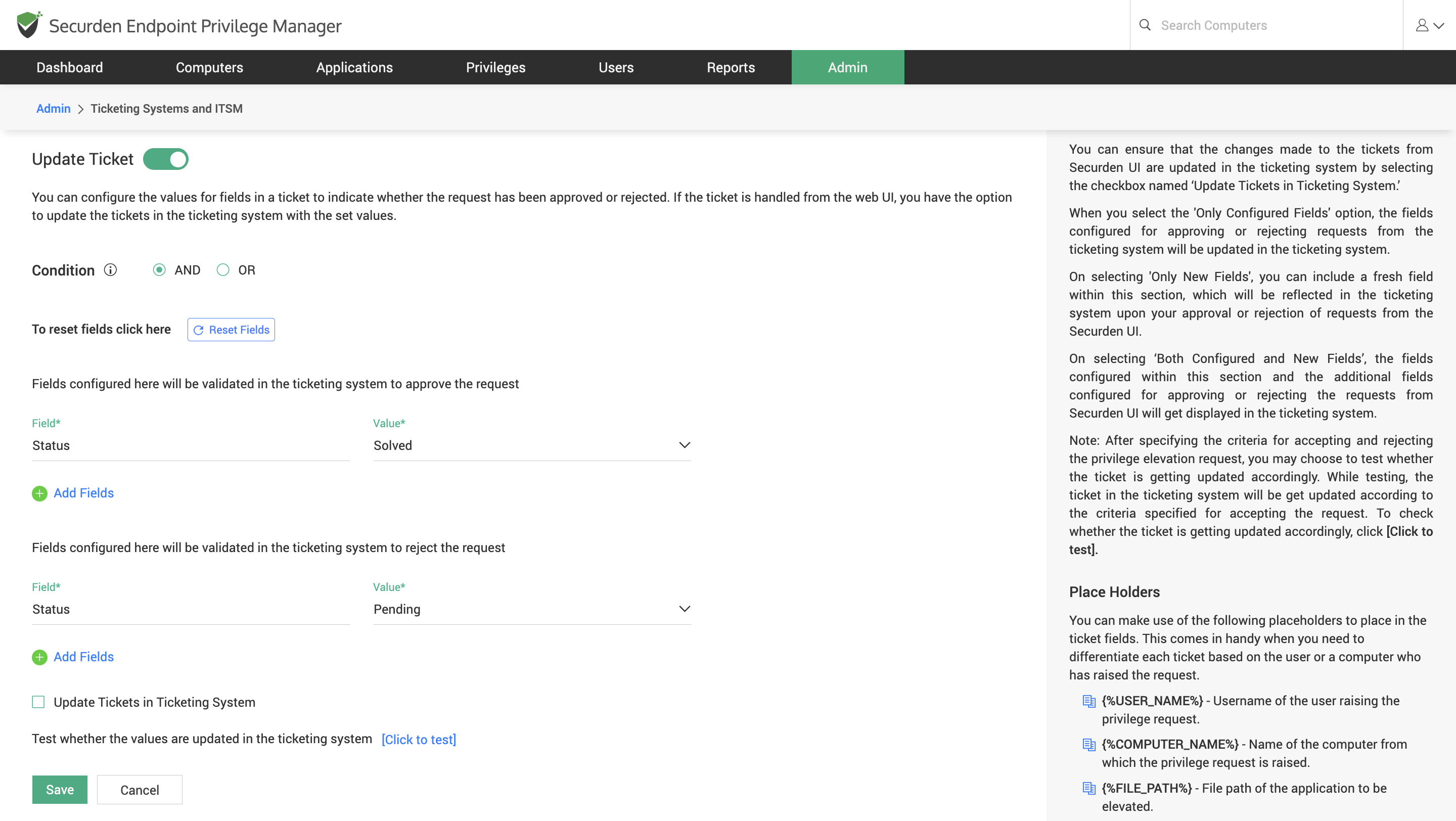
Task: Copy the {%FILE_PATH%} placeholder icon
Action: click(x=1088, y=788)
